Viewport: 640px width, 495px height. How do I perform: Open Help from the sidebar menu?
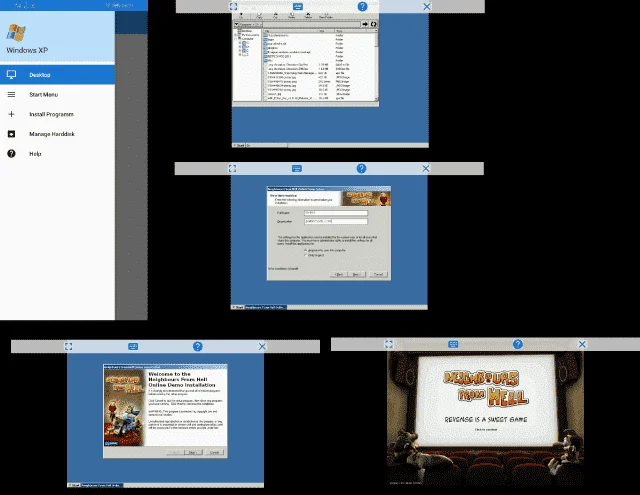tap(57, 154)
